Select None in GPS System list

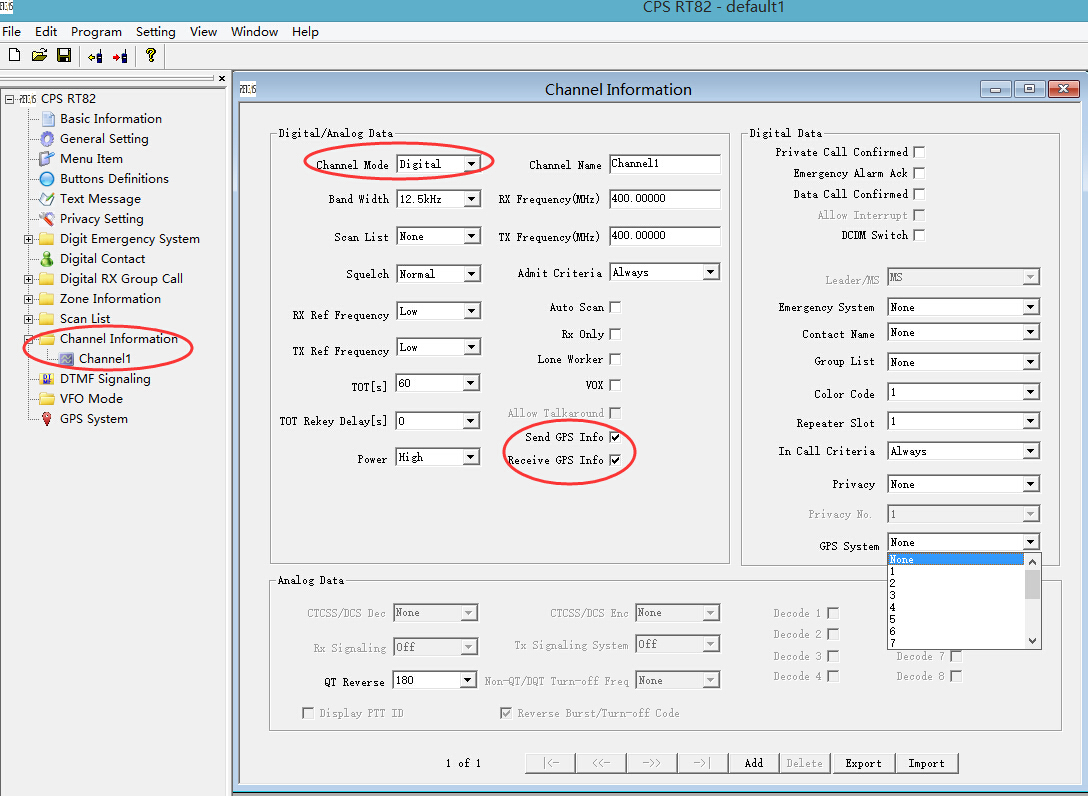pyautogui.click(x=955, y=559)
